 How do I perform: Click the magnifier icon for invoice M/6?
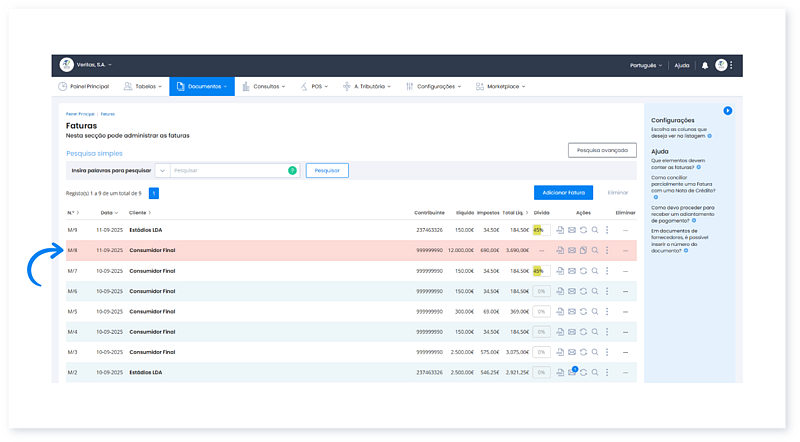[595, 291]
